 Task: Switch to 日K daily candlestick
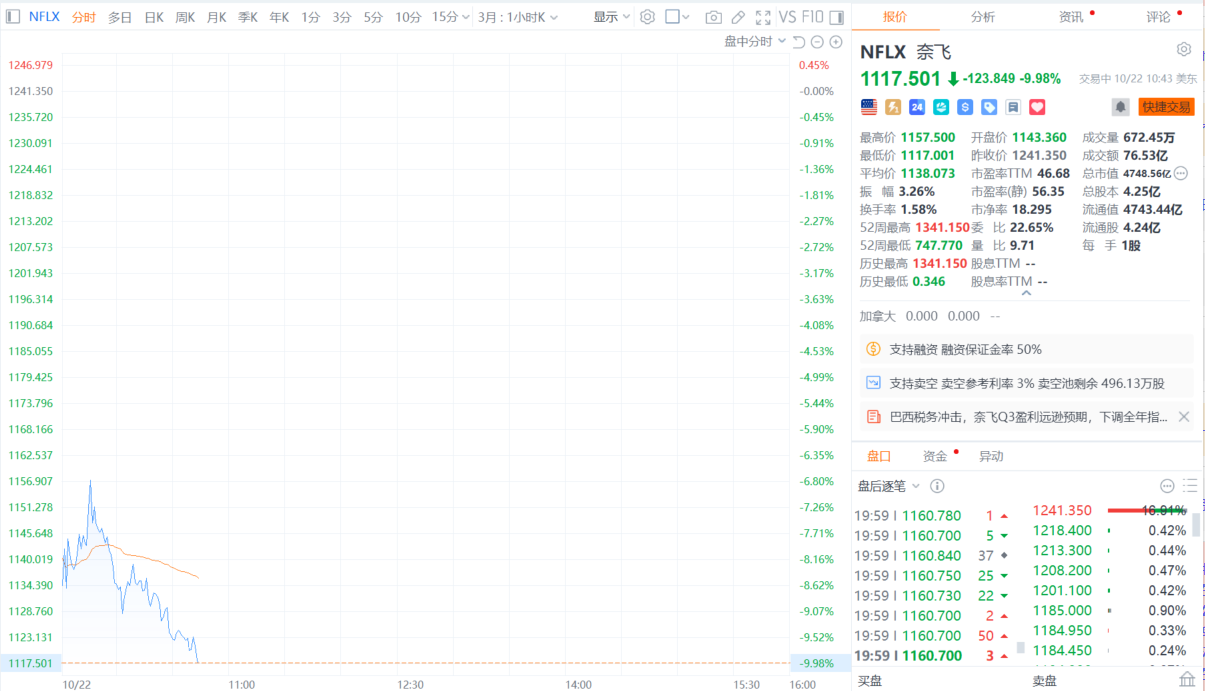[x=154, y=17]
